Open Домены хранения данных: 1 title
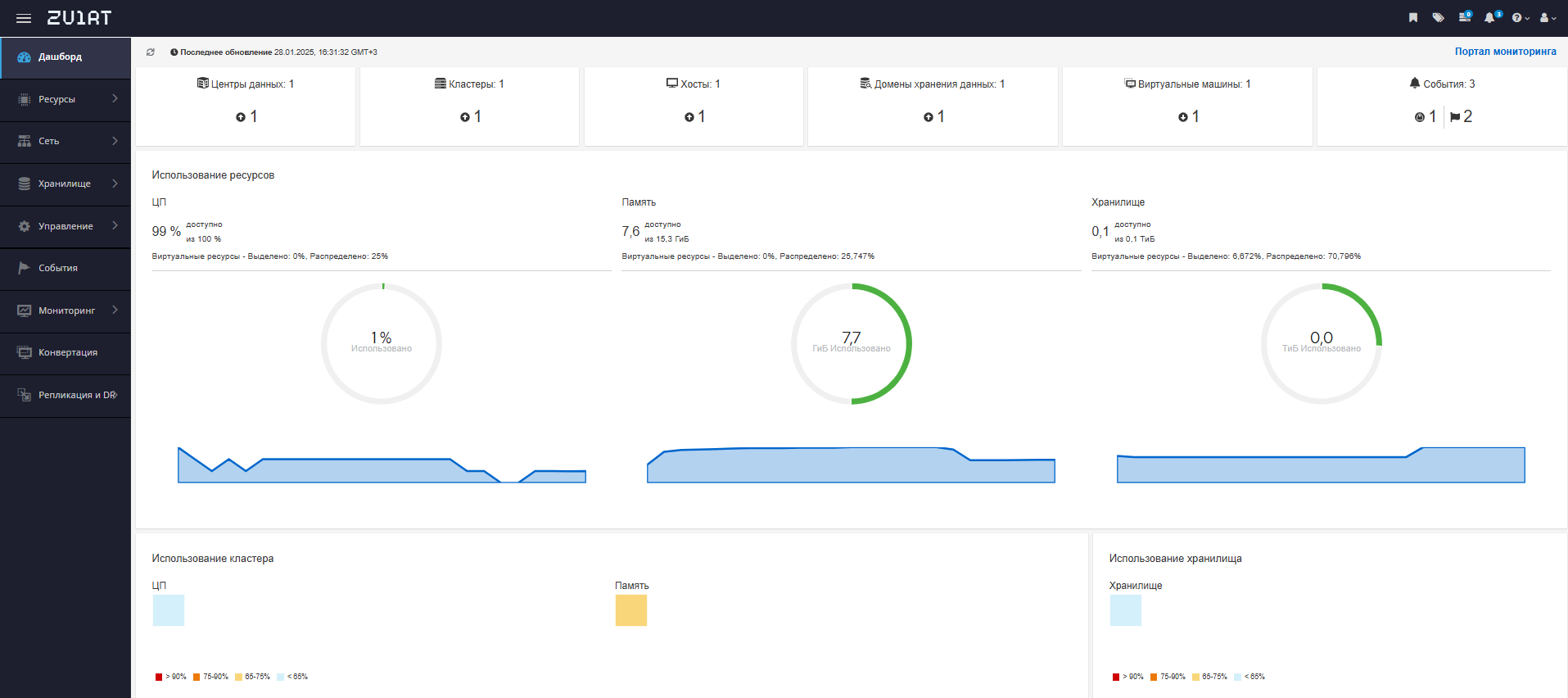 point(933,84)
